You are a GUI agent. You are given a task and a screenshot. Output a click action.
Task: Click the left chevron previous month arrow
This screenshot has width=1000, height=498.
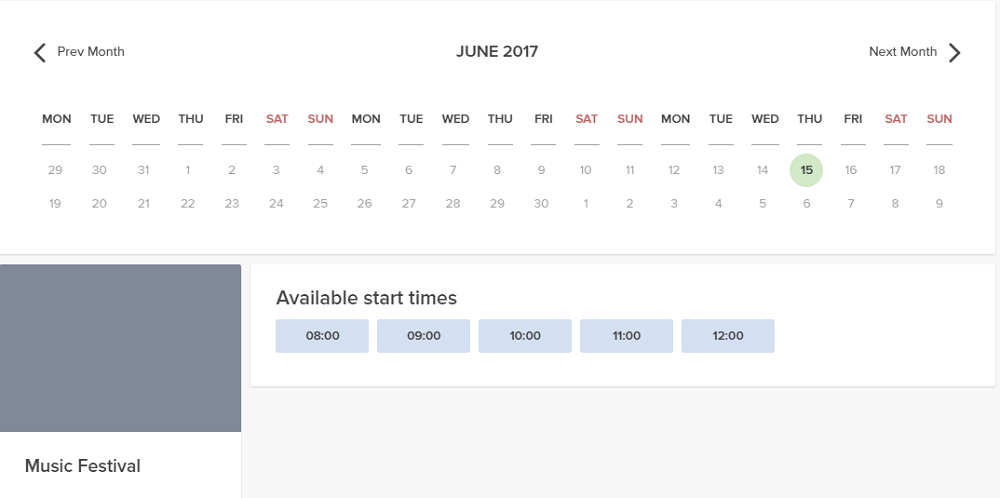[x=40, y=53]
